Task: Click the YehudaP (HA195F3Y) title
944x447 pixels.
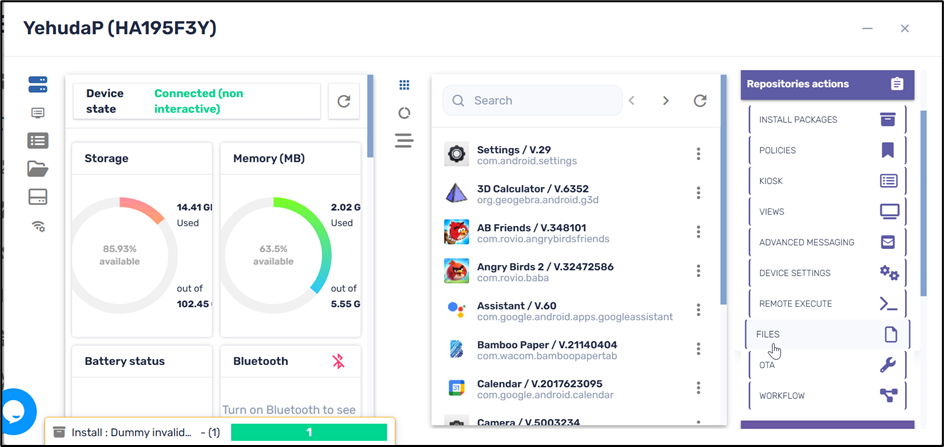Action: [x=119, y=28]
